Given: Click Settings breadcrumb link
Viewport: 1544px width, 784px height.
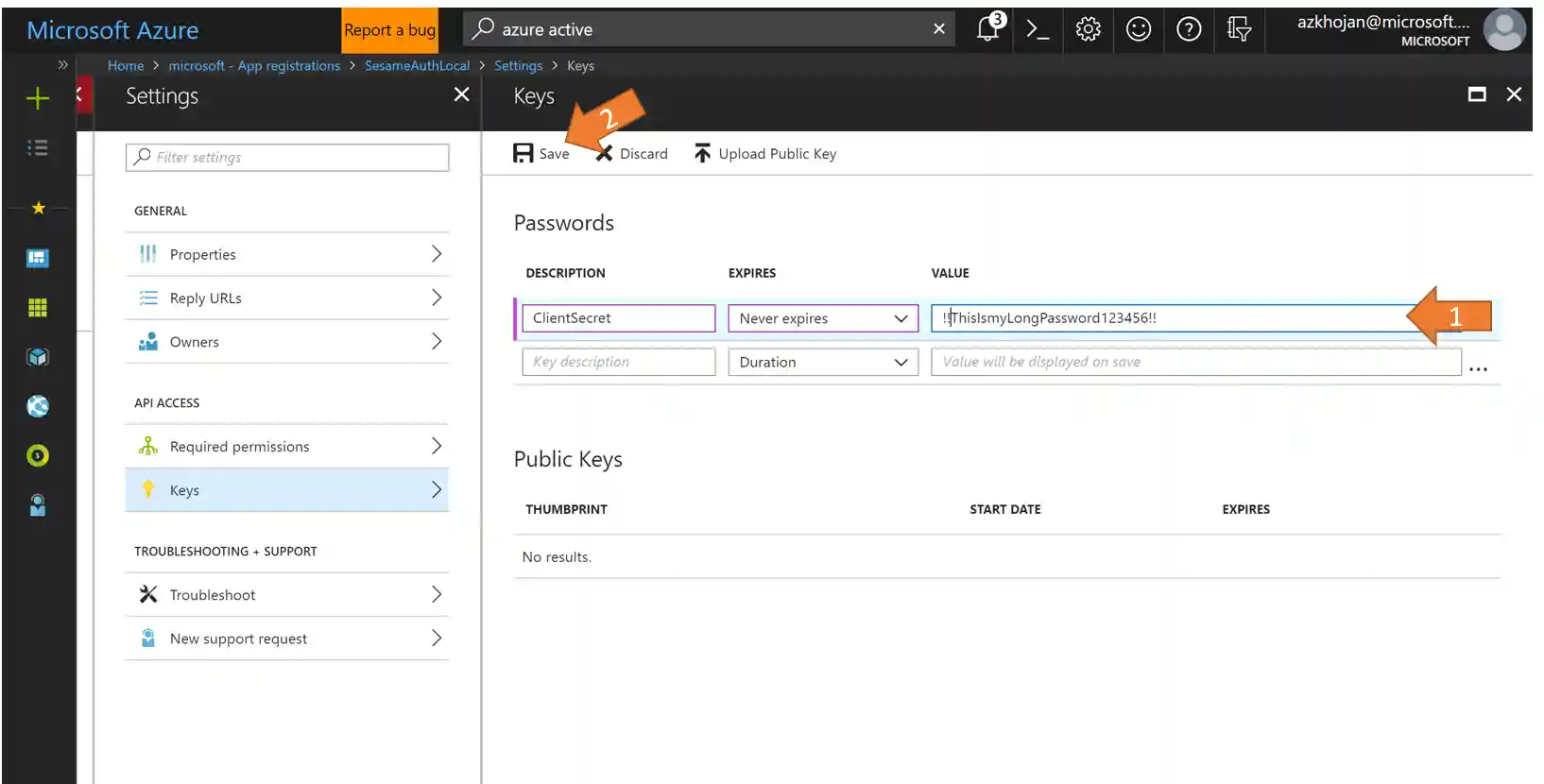Looking at the screenshot, I should tap(518, 65).
